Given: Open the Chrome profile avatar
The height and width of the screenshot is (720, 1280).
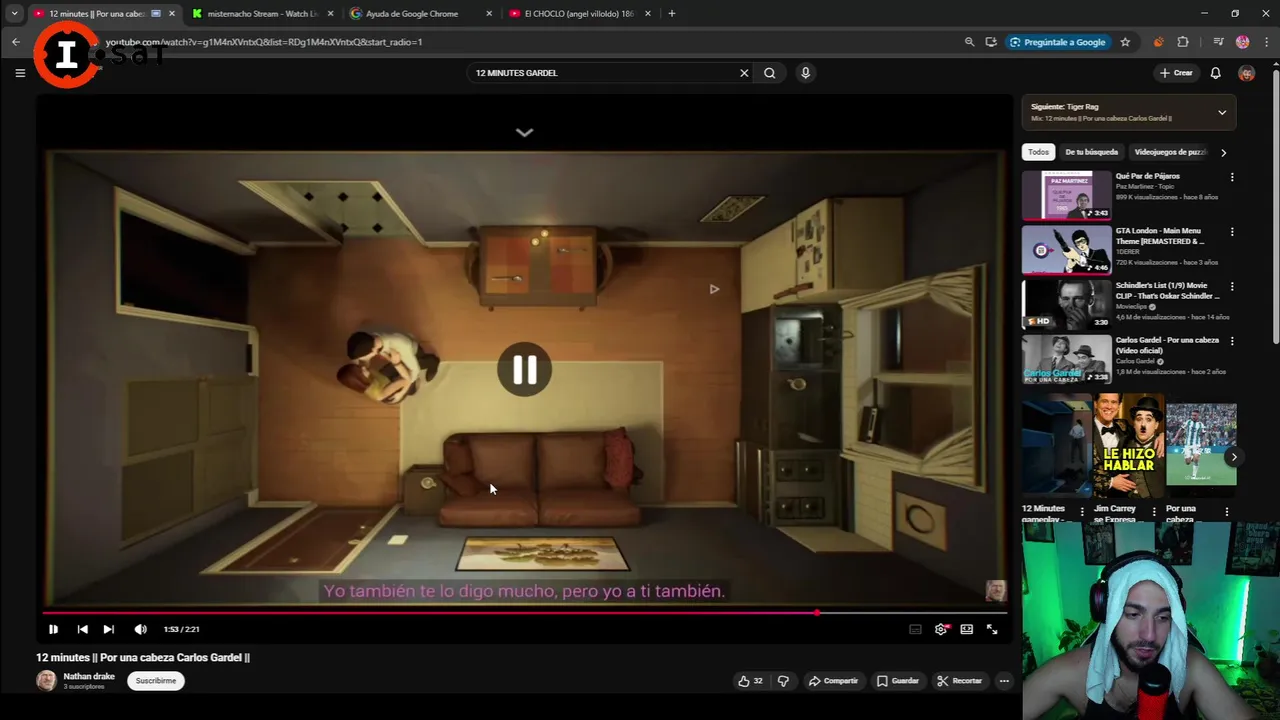Looking at the screenshot, I should [1242, 42].
